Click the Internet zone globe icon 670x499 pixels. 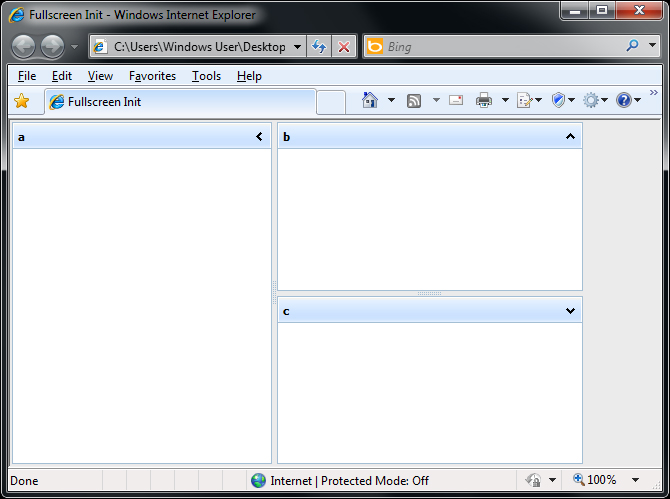[258, 481]
